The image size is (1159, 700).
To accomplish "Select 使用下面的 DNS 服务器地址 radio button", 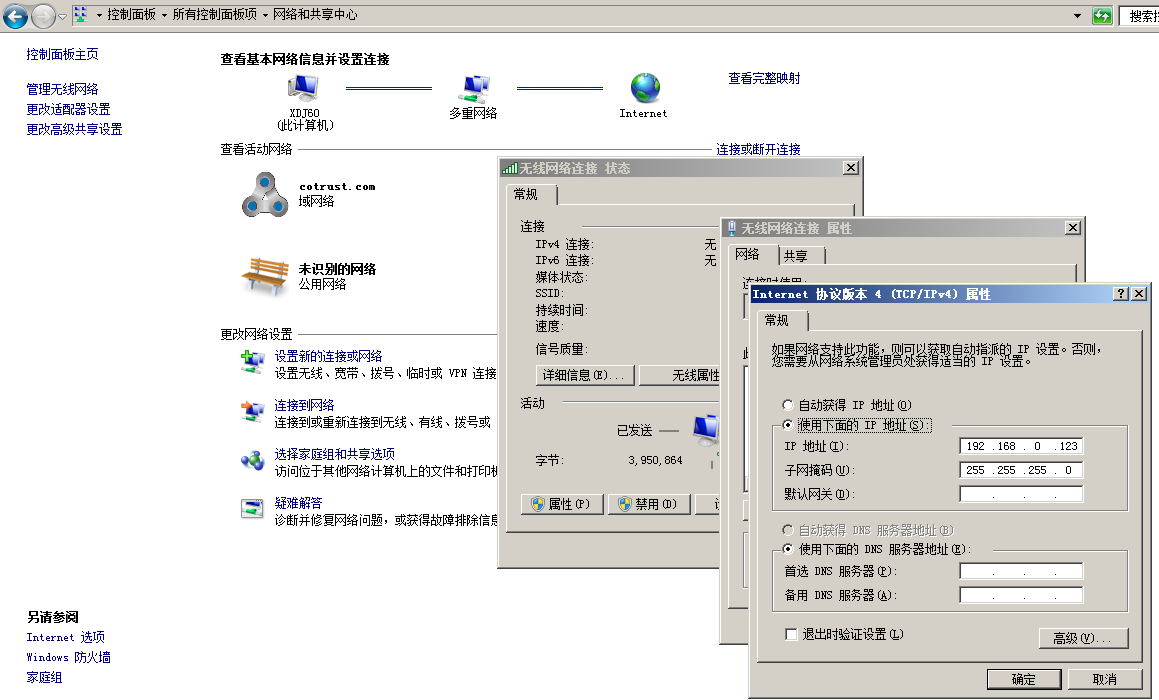I will pyautogui.click(x=788, y=549).
